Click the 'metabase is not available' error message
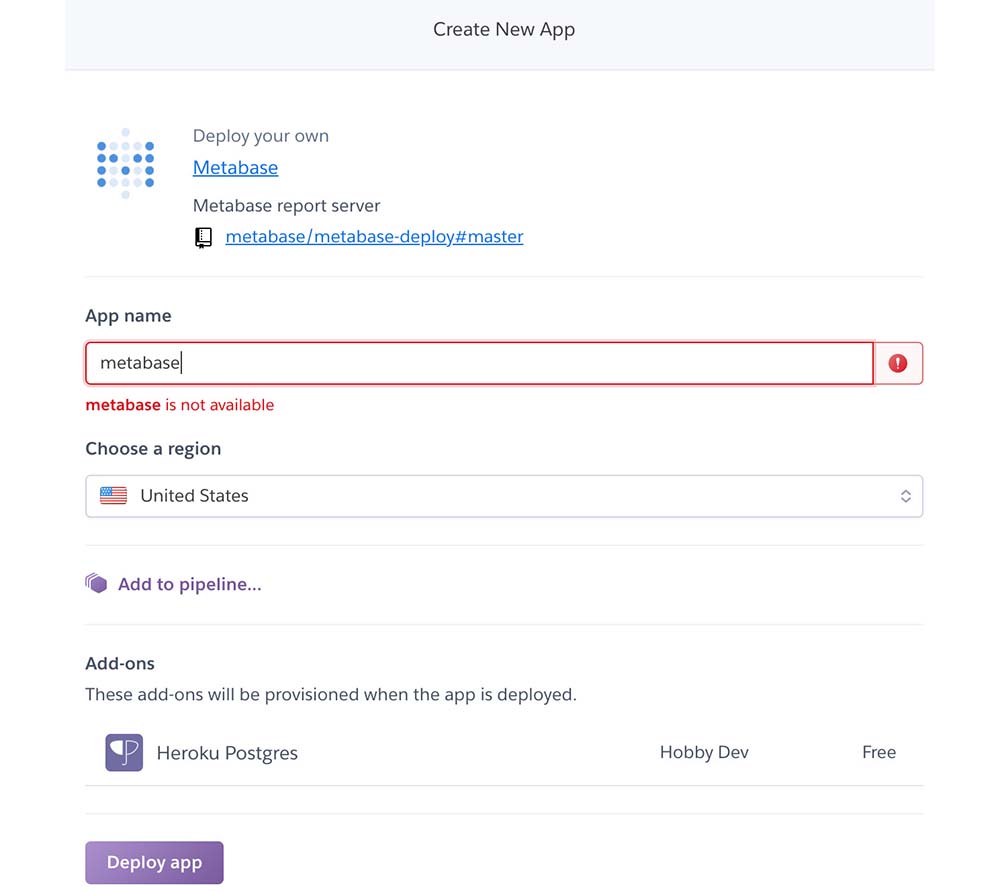 [179, 405]
